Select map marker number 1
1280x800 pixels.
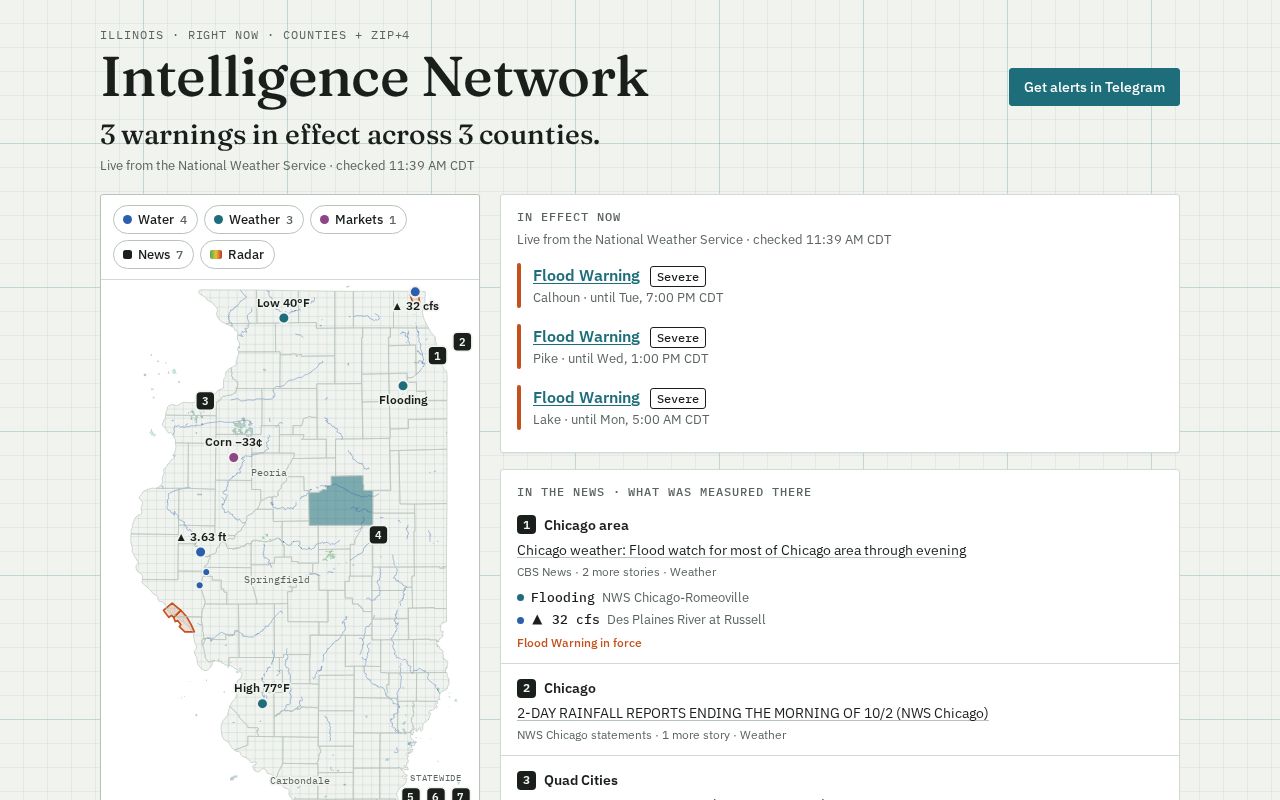437,355
